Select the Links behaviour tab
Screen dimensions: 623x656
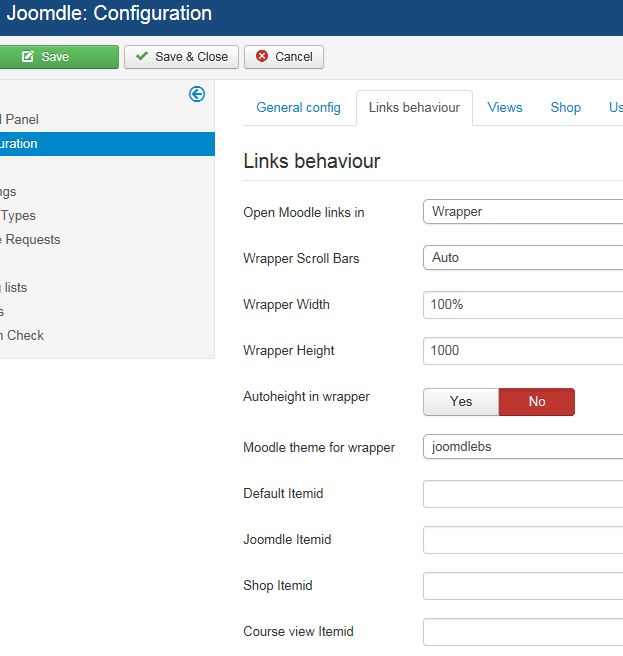(x=414, y=108)
